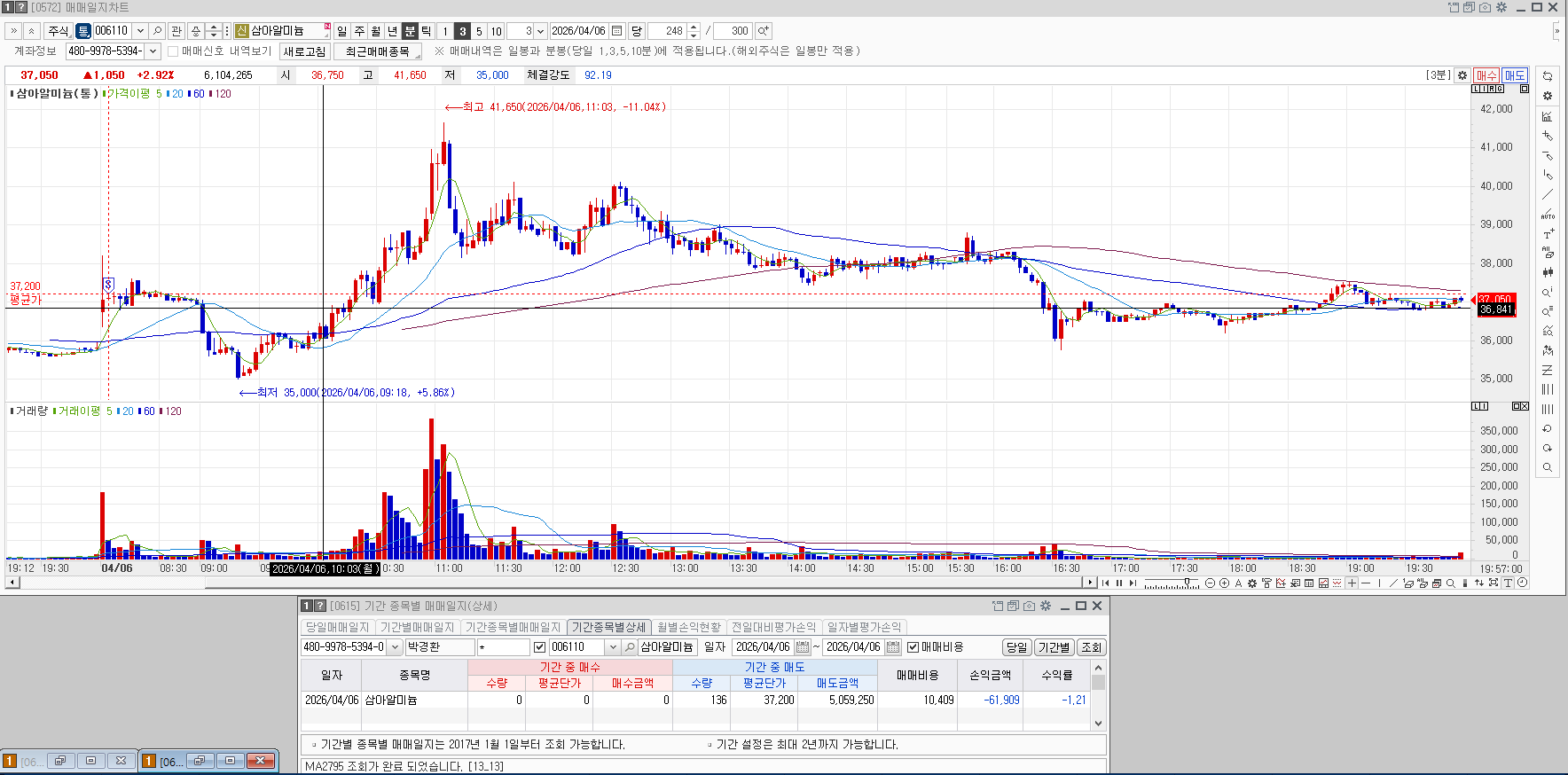Open 일자별평가손익 tab

(x=864, y=627)
